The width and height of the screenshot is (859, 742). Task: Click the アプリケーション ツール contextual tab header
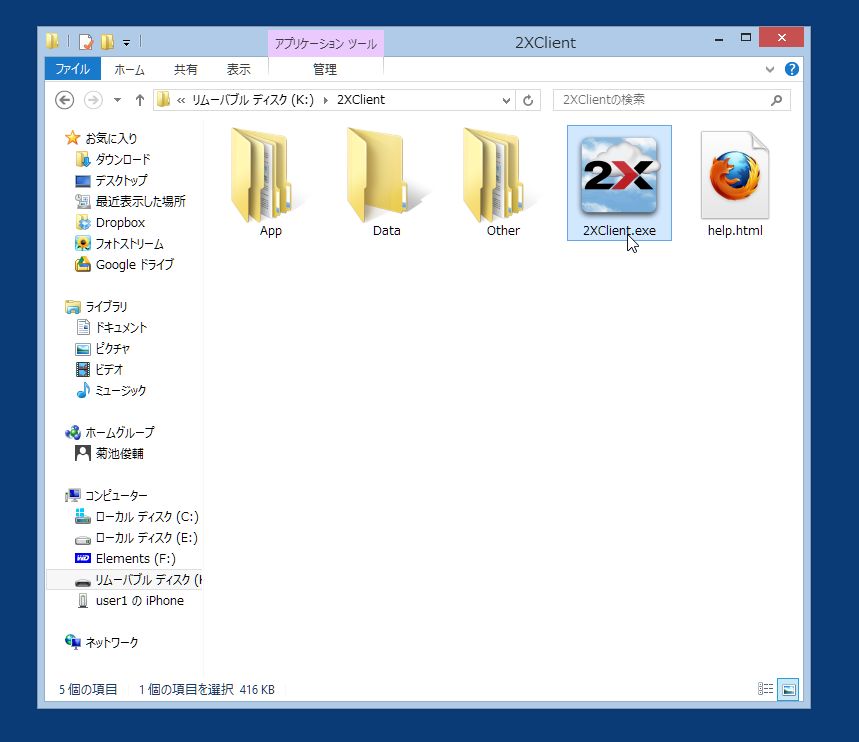[325, 43]
